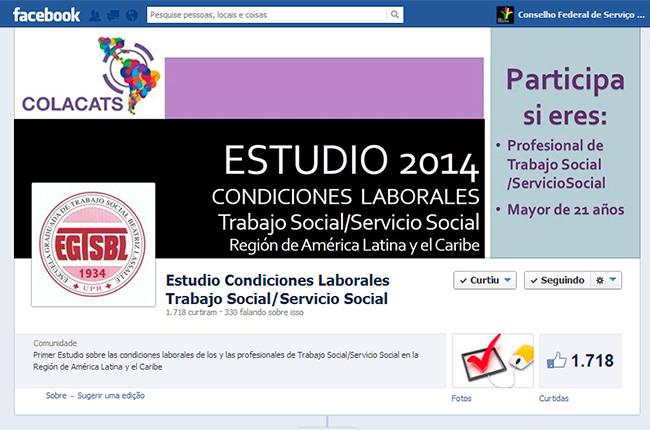Open the gear settings dropdown

click(x=606, y=280)
